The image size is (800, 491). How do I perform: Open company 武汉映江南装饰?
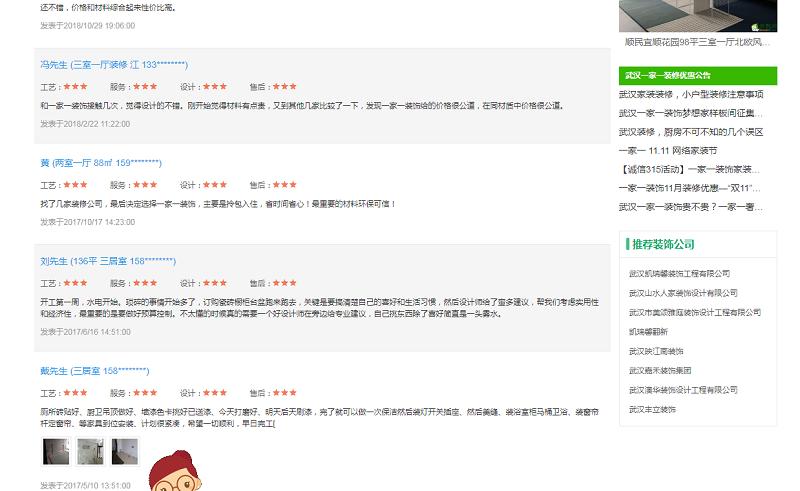tap(656, 351)
